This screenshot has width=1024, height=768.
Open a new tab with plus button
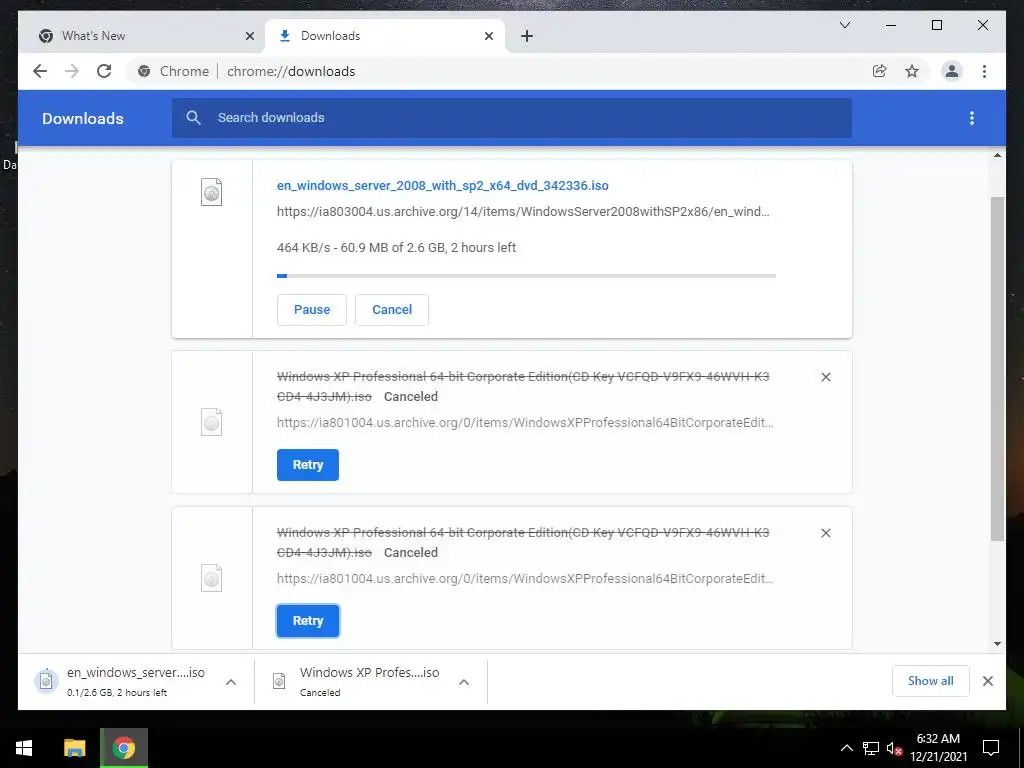[x=527, y=36]
